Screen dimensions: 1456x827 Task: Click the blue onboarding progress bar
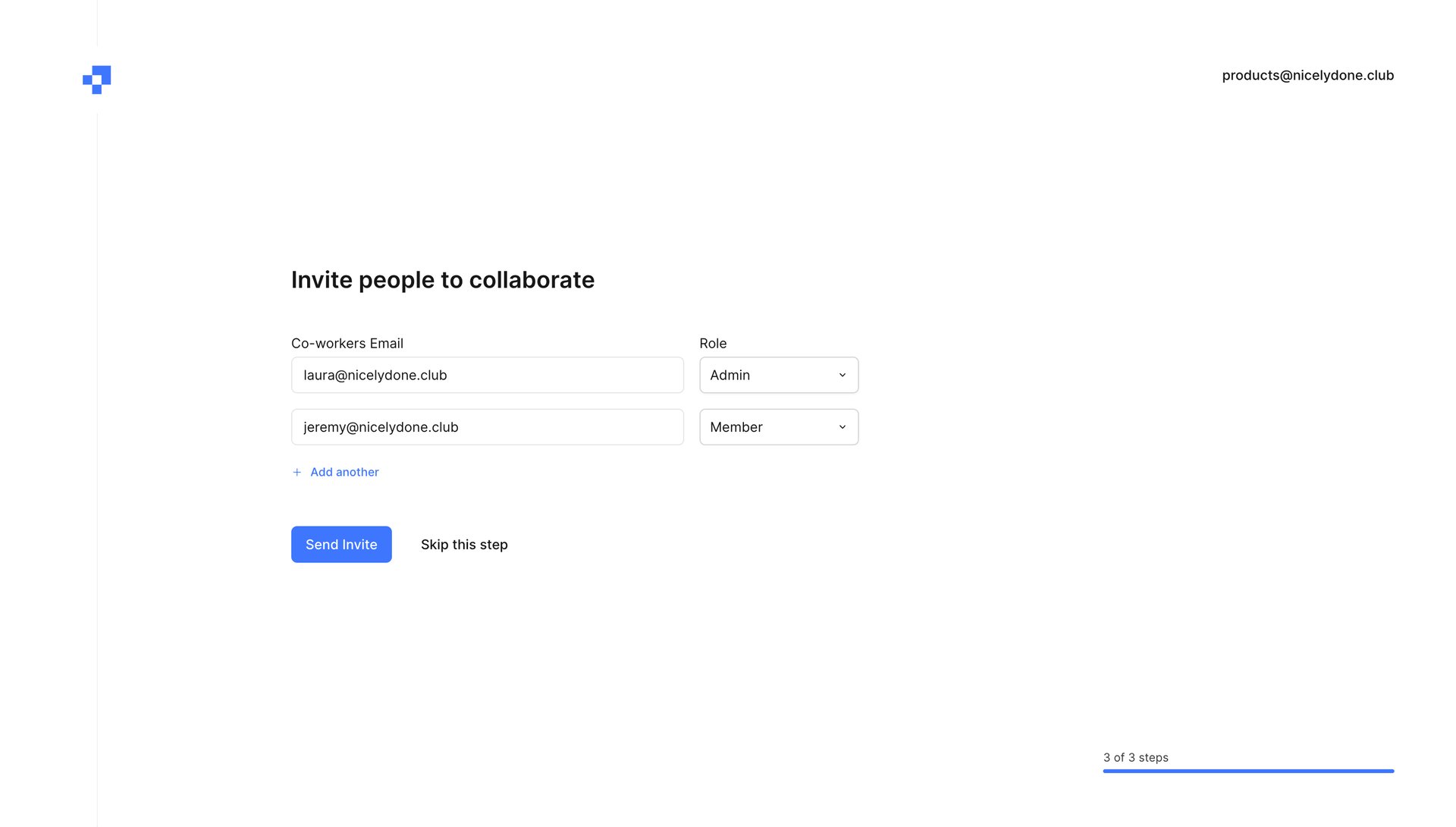coord(1248,771)
